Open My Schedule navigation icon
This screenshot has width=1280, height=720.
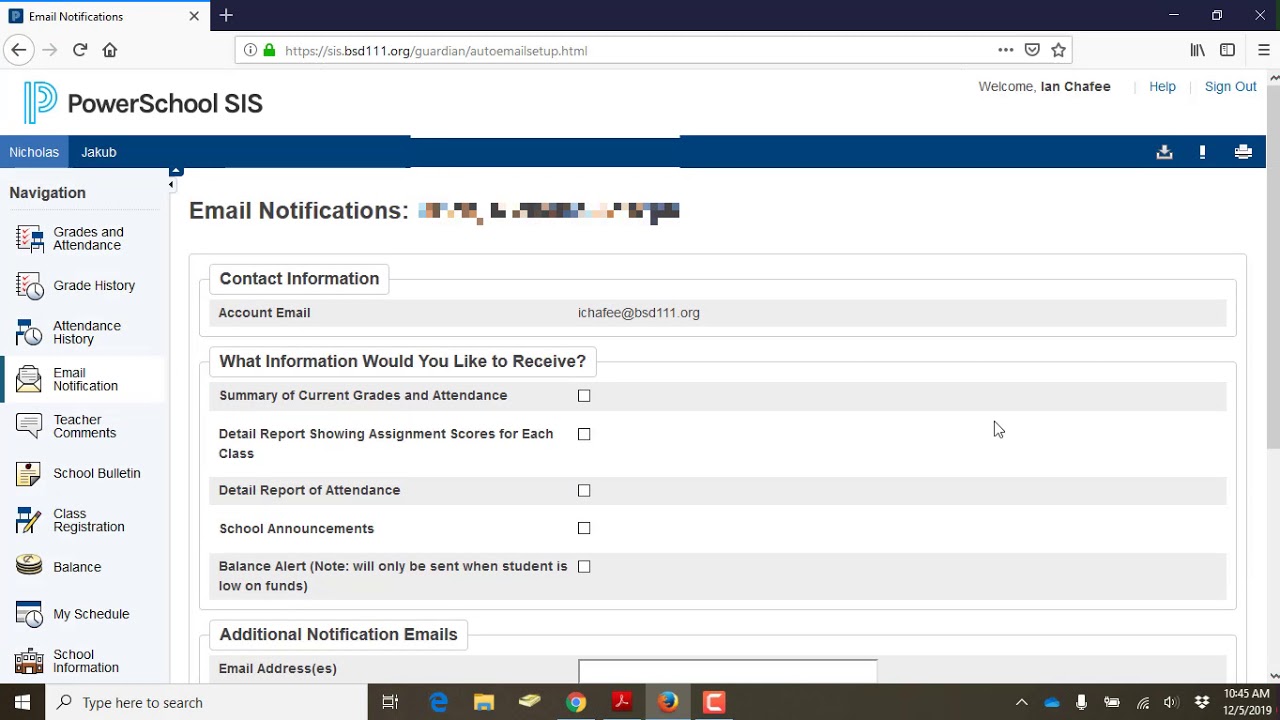point(30,614)
